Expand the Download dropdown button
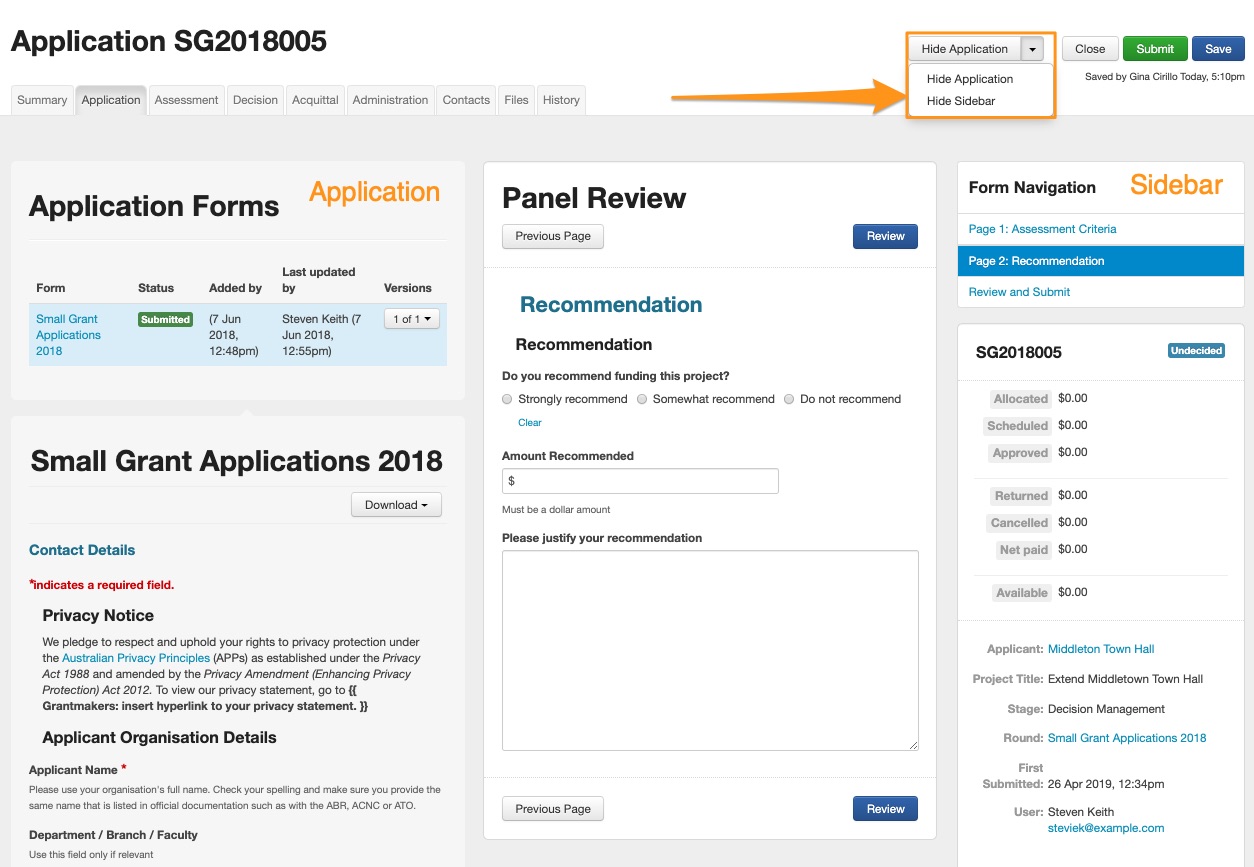This screenshot has height=867, width=1254. tap(396, 505)
